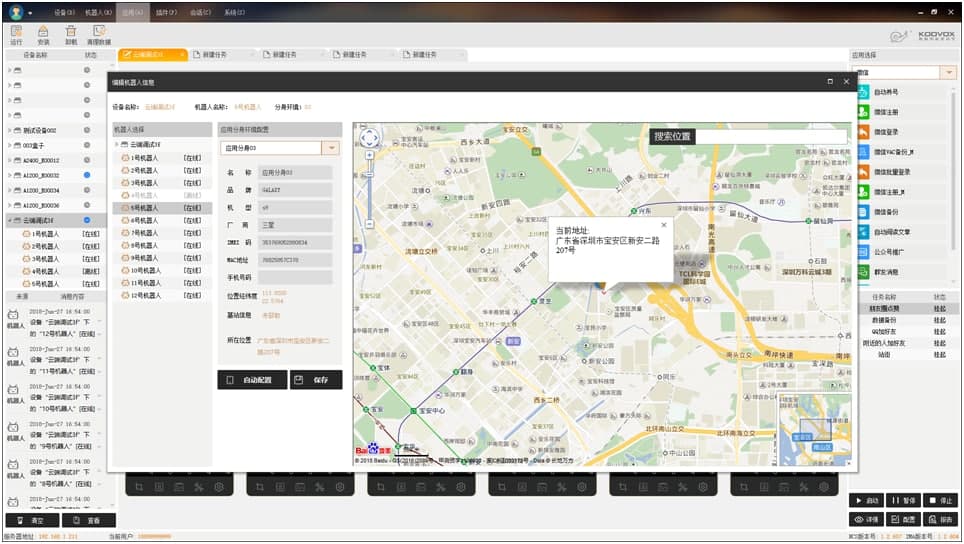Click the map zoom-out minus button

369,226
